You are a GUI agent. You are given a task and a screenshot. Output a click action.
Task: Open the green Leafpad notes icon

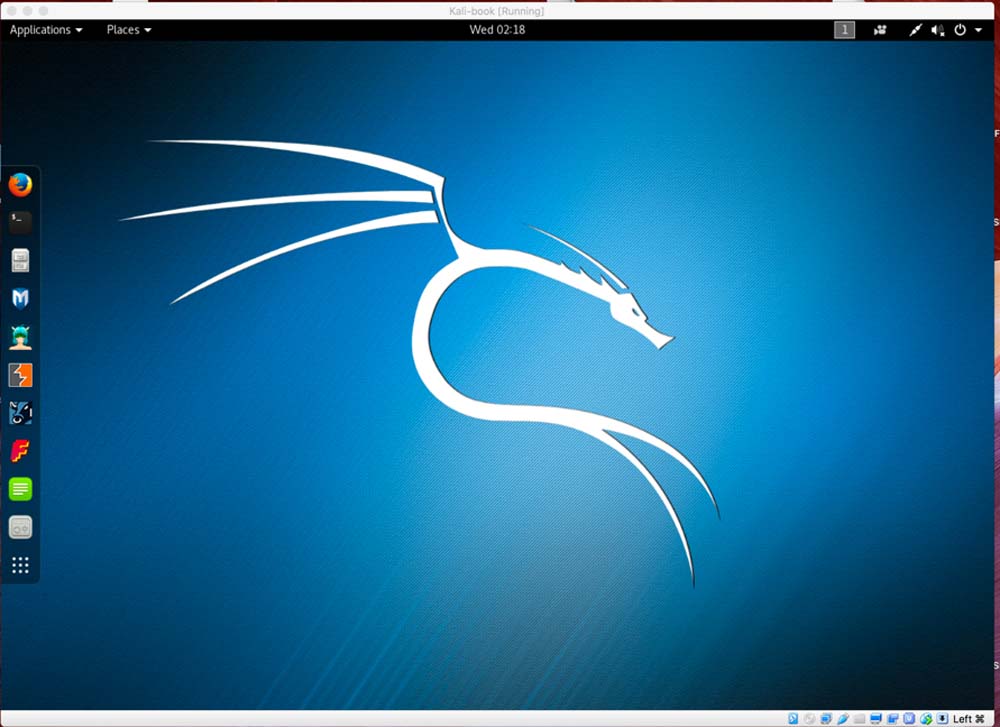(x=20, y=489)
